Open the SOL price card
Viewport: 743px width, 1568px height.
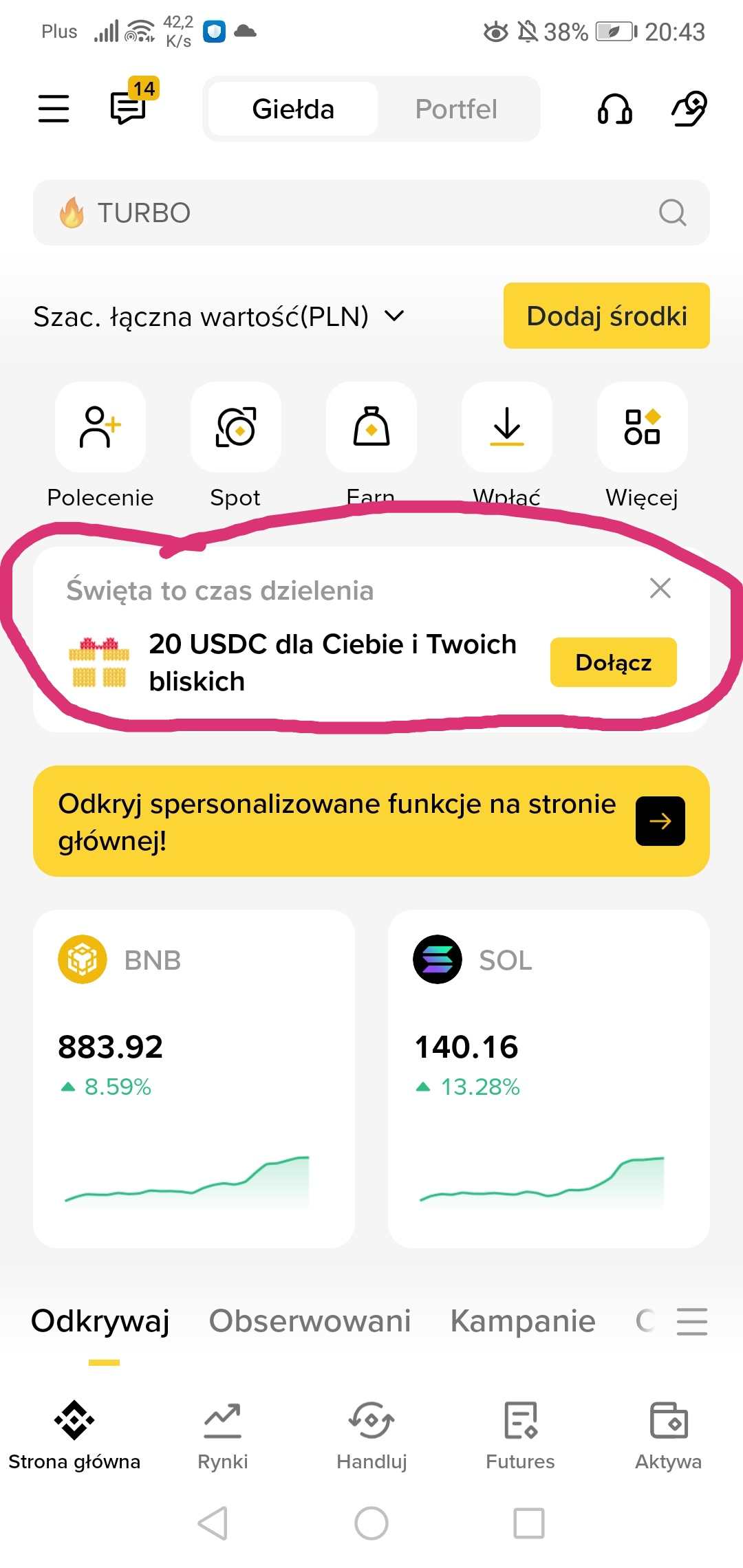548,1078
